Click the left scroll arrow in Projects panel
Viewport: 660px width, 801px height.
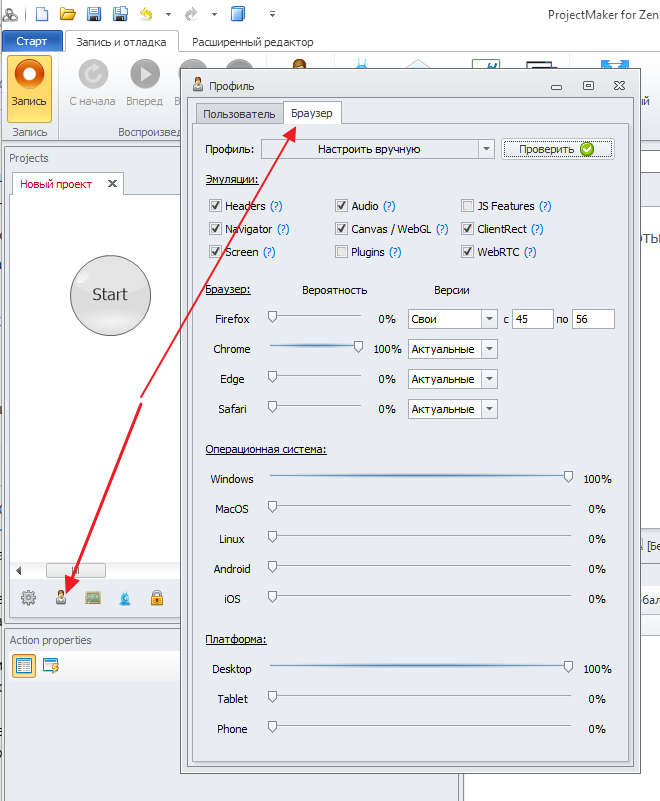pos(19,571)
